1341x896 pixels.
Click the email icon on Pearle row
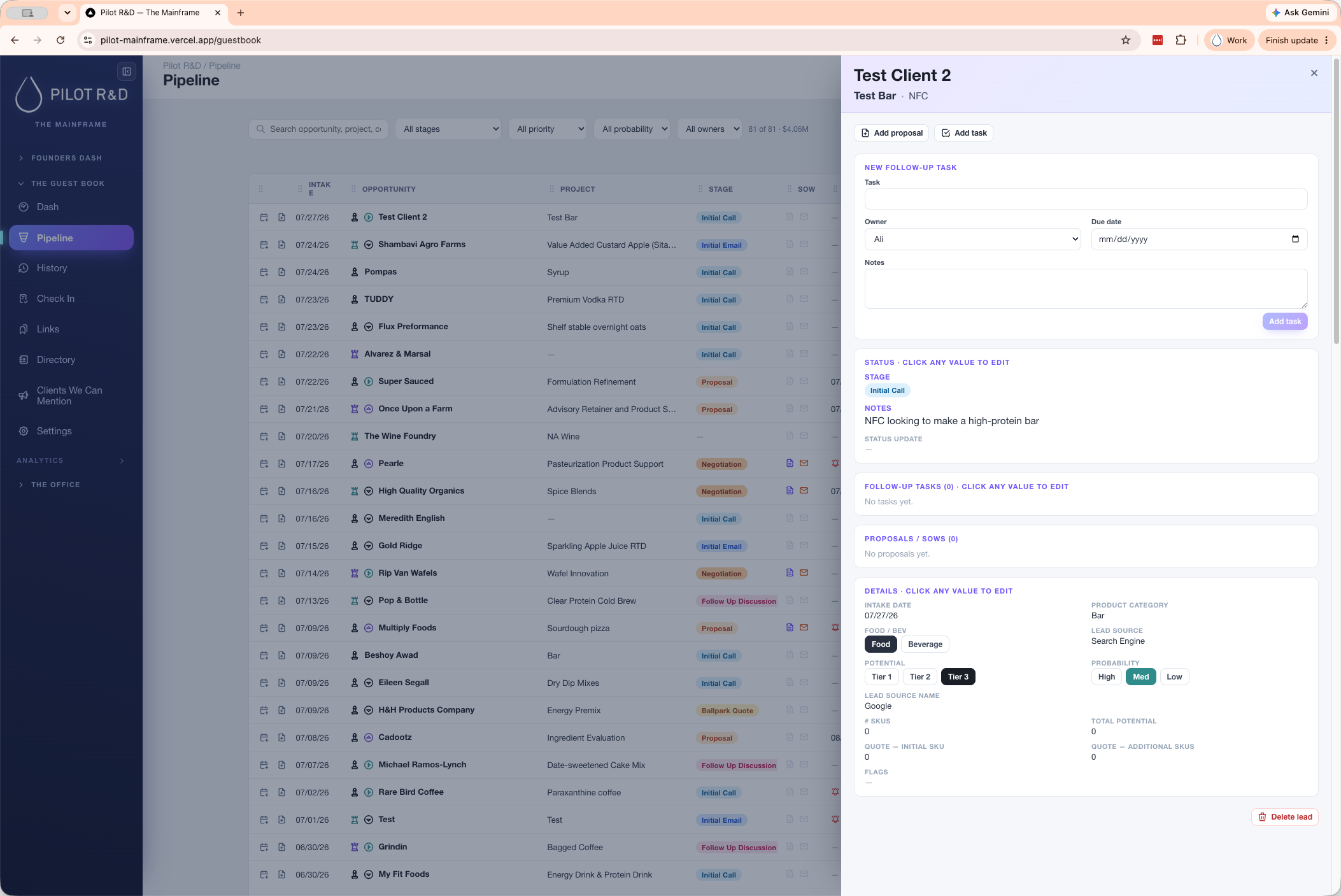pos(804,464)
